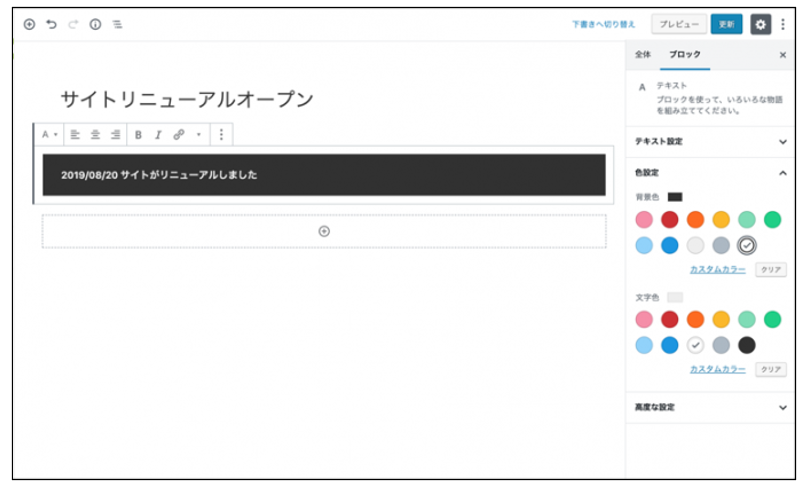The height and width of the screenshot is (493, 807).
Task: Toggle the settings gear sidebar
Action: coord(760,24)
